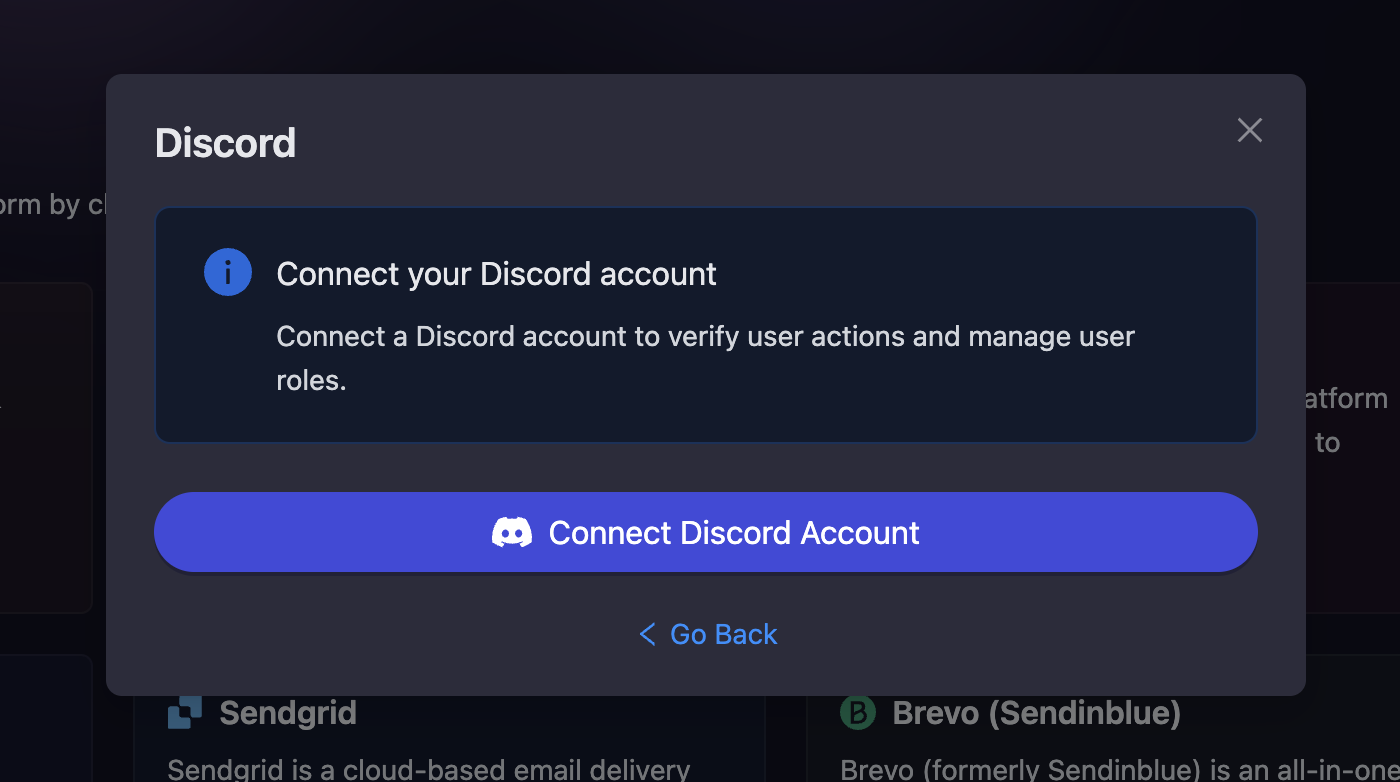
Task: Click the Discord logo inside the connect button
Action: click(x=513, y=532)
